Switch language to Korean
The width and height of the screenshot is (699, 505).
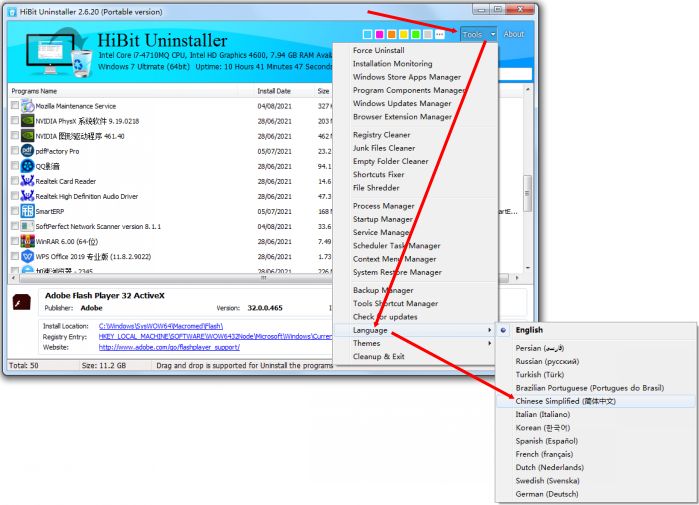click(543, 428)
